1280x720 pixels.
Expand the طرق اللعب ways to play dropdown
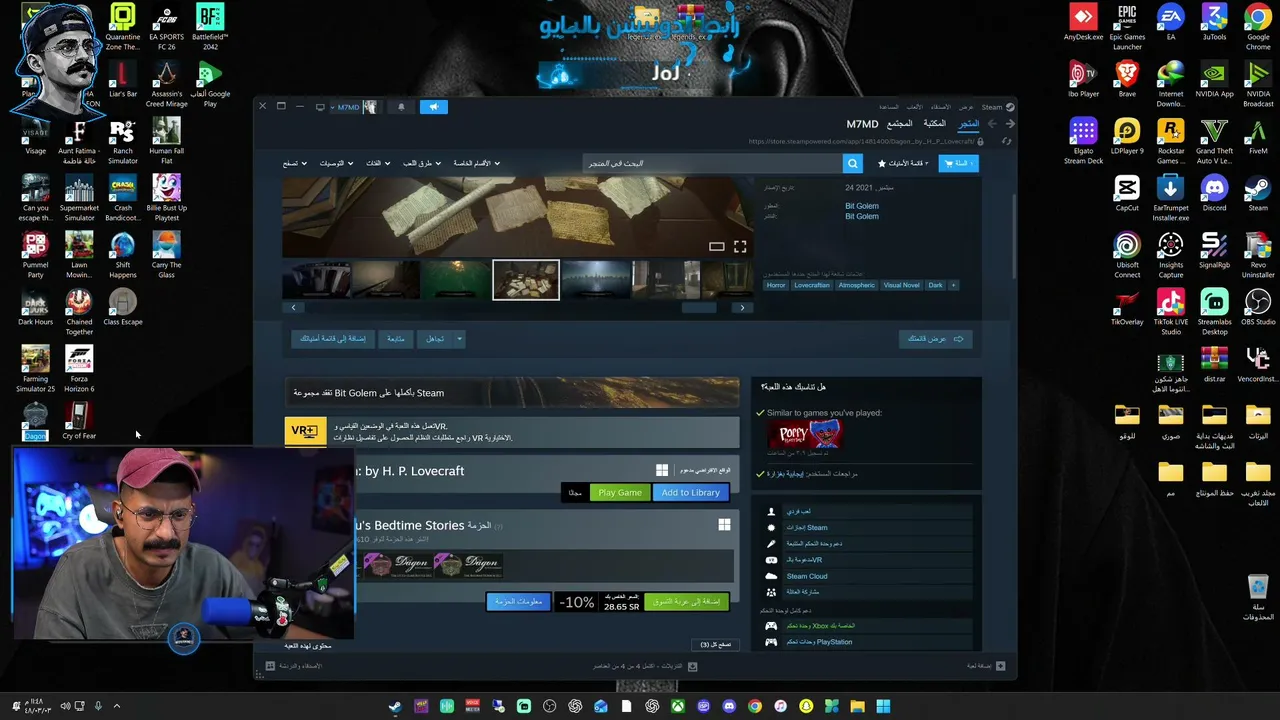(x=420, y=163)
